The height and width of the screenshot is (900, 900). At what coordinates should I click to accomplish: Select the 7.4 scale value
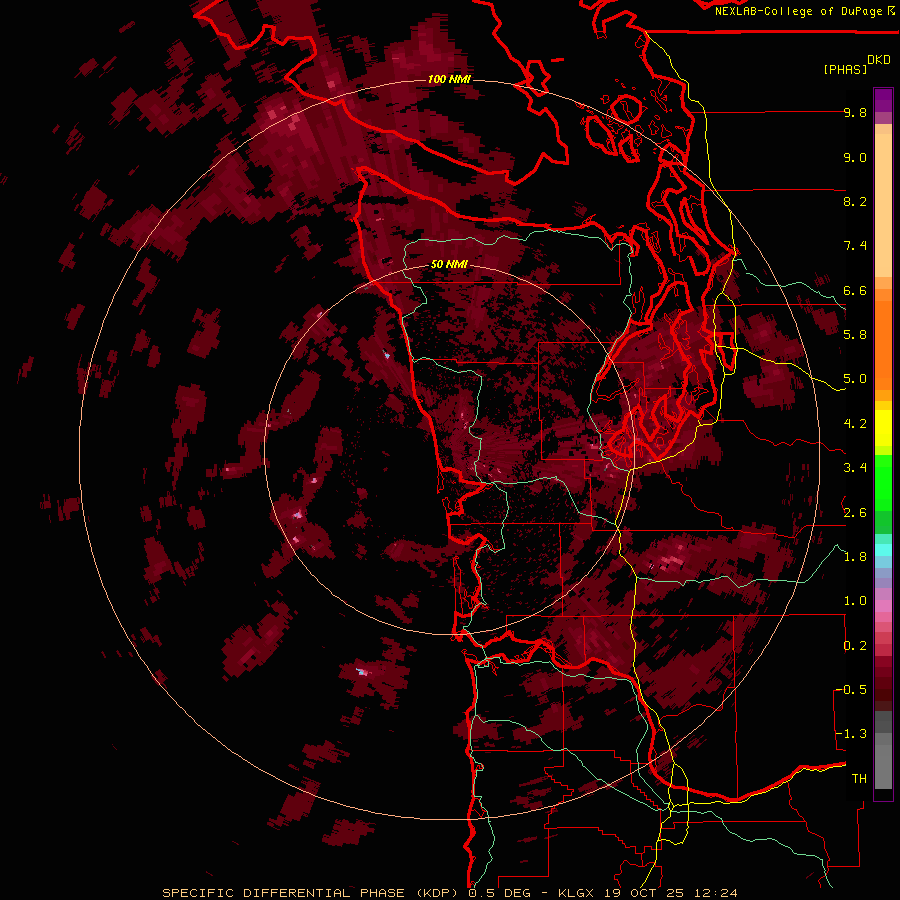855,246
